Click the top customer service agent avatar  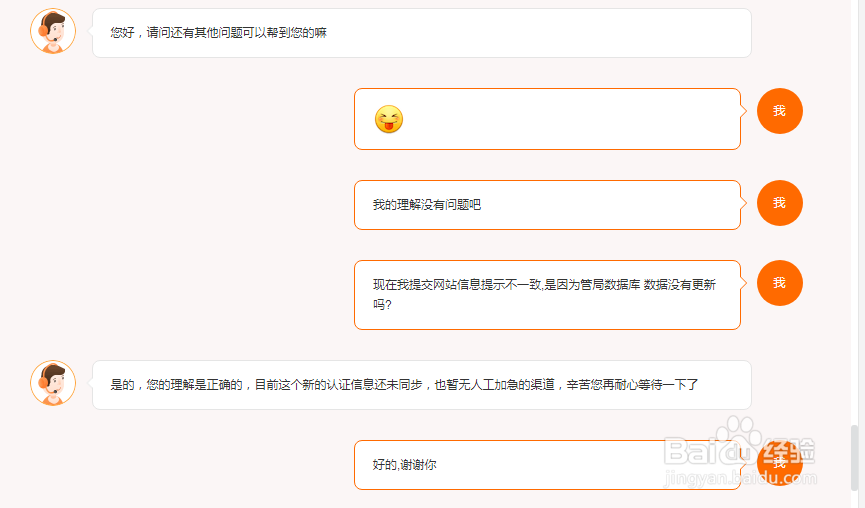pos(53,31)
